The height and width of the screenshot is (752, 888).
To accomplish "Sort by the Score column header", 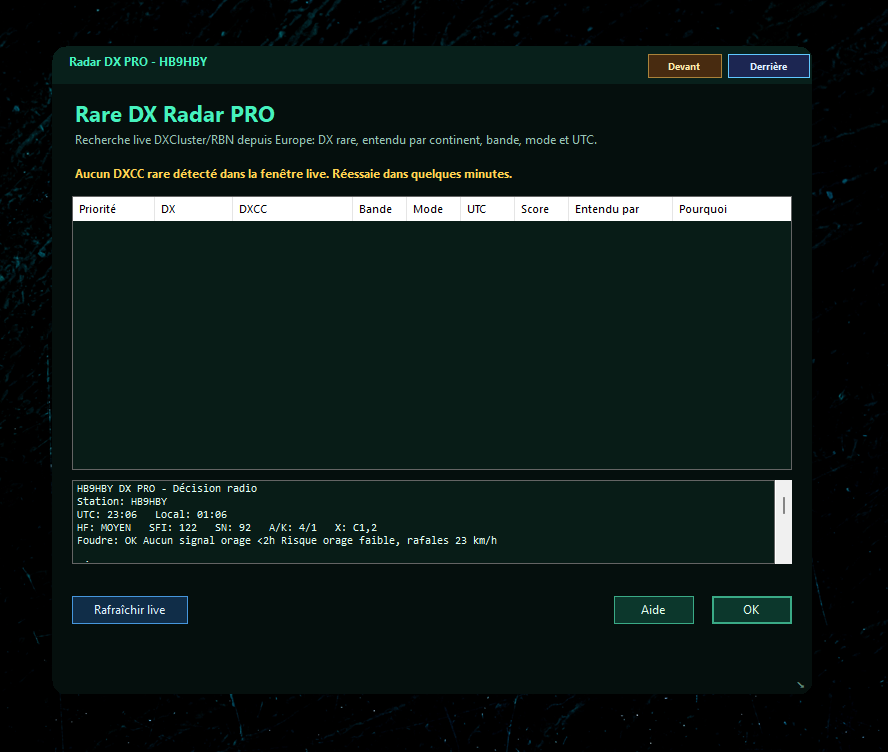I will 541,209.
